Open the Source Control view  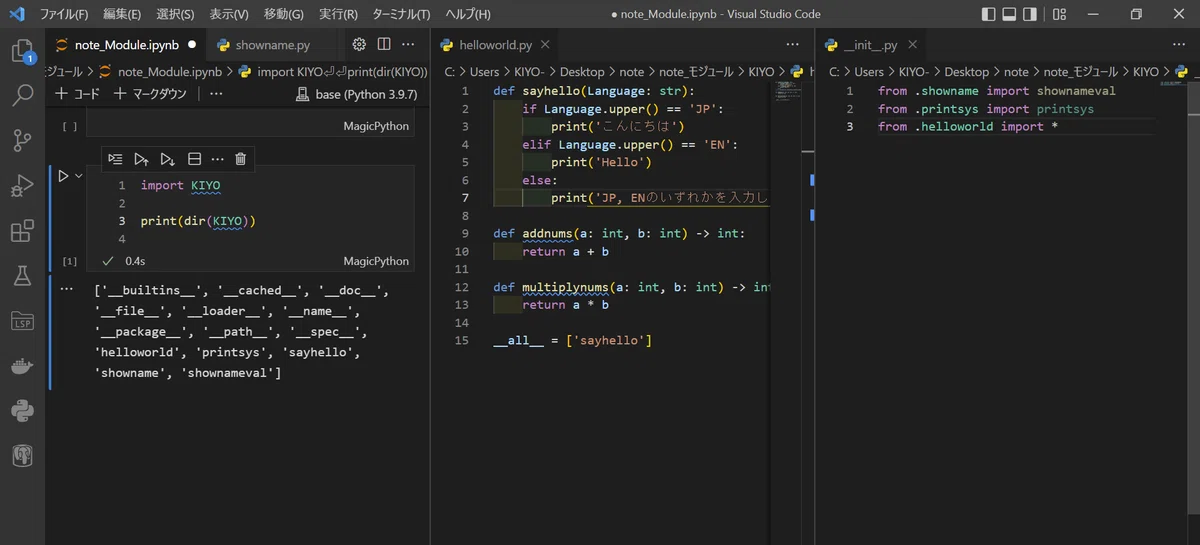tap(22, 141)
